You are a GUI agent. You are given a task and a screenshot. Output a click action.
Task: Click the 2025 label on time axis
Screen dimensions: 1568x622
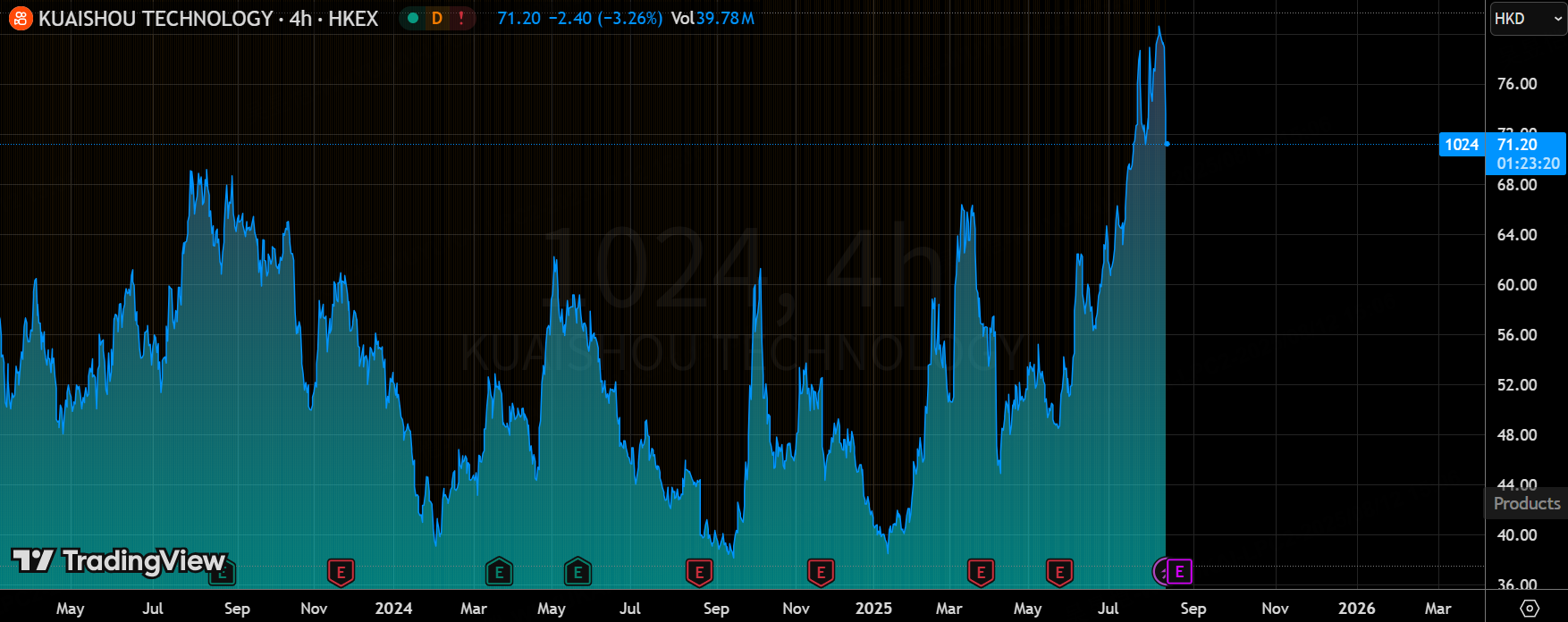873,608
